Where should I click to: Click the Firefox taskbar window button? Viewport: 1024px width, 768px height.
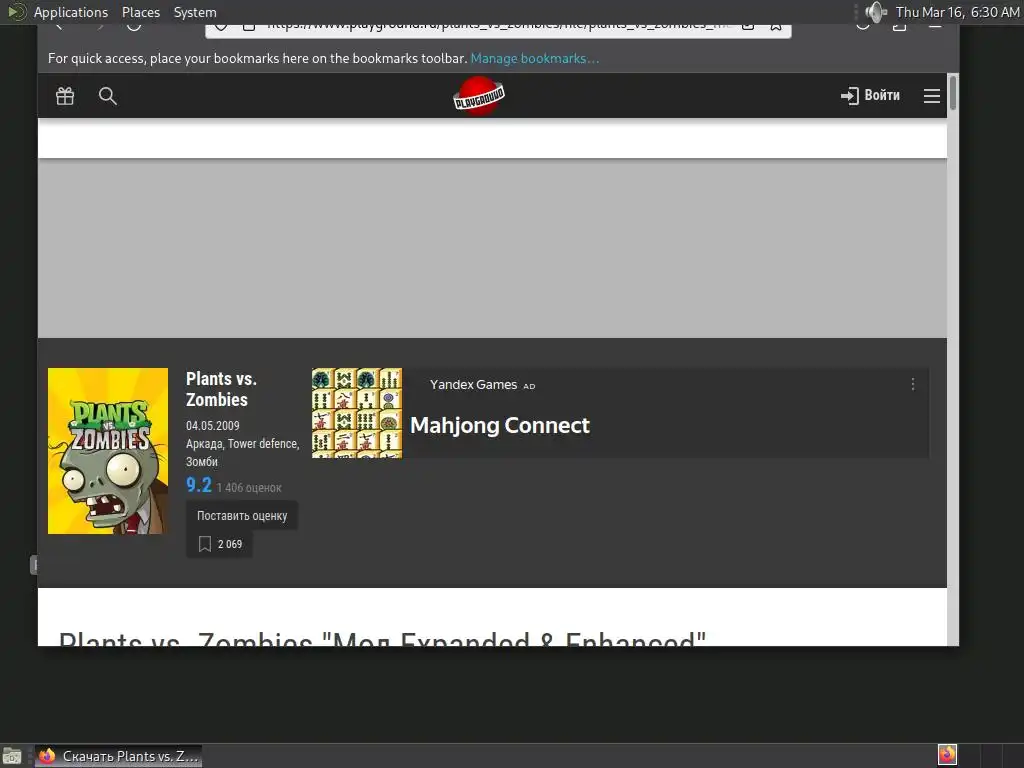tap(118, 756)
